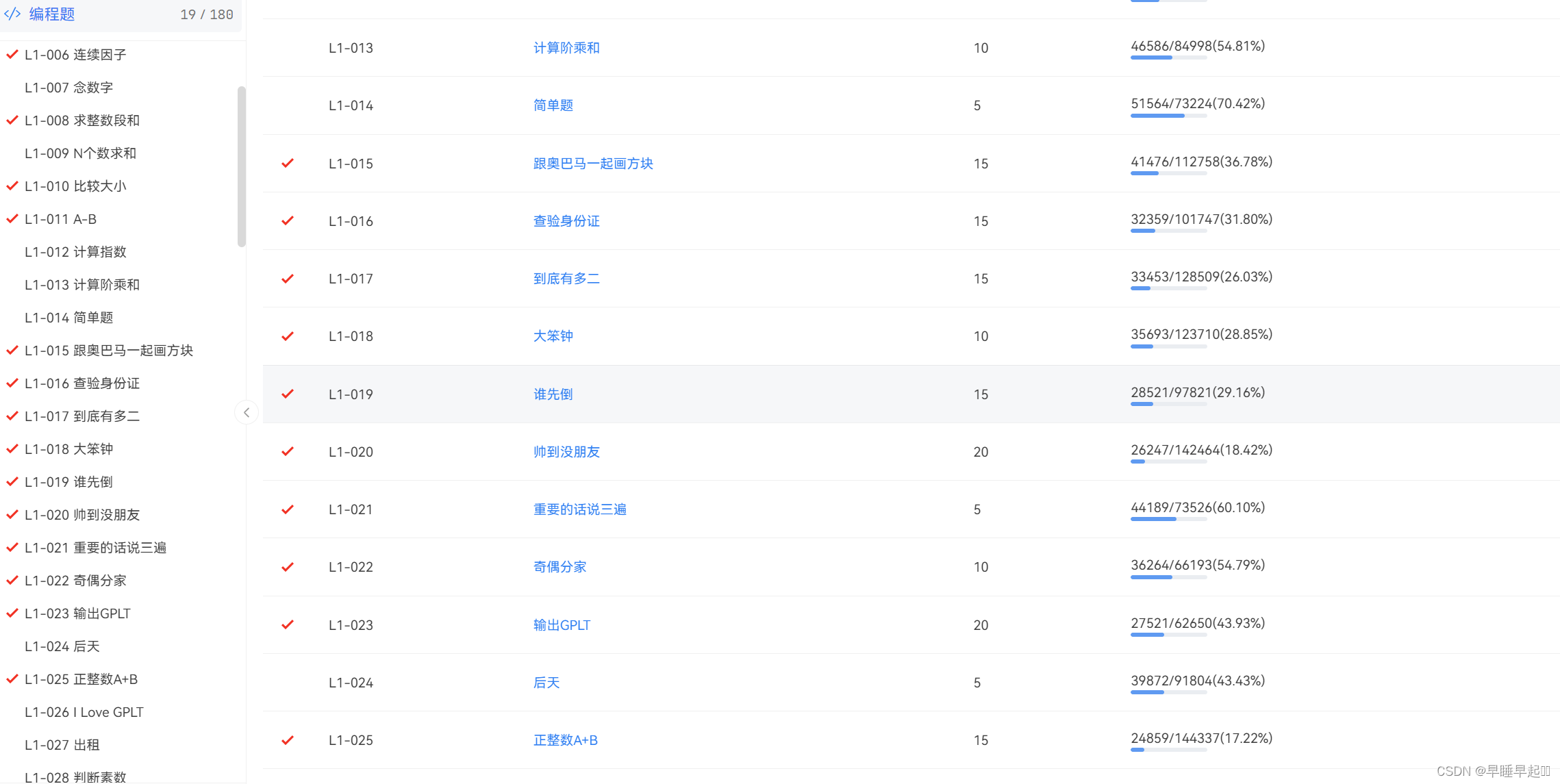
Task: Open sidebar item L1-018 大笨钟
Action: [x=68, y=449]
